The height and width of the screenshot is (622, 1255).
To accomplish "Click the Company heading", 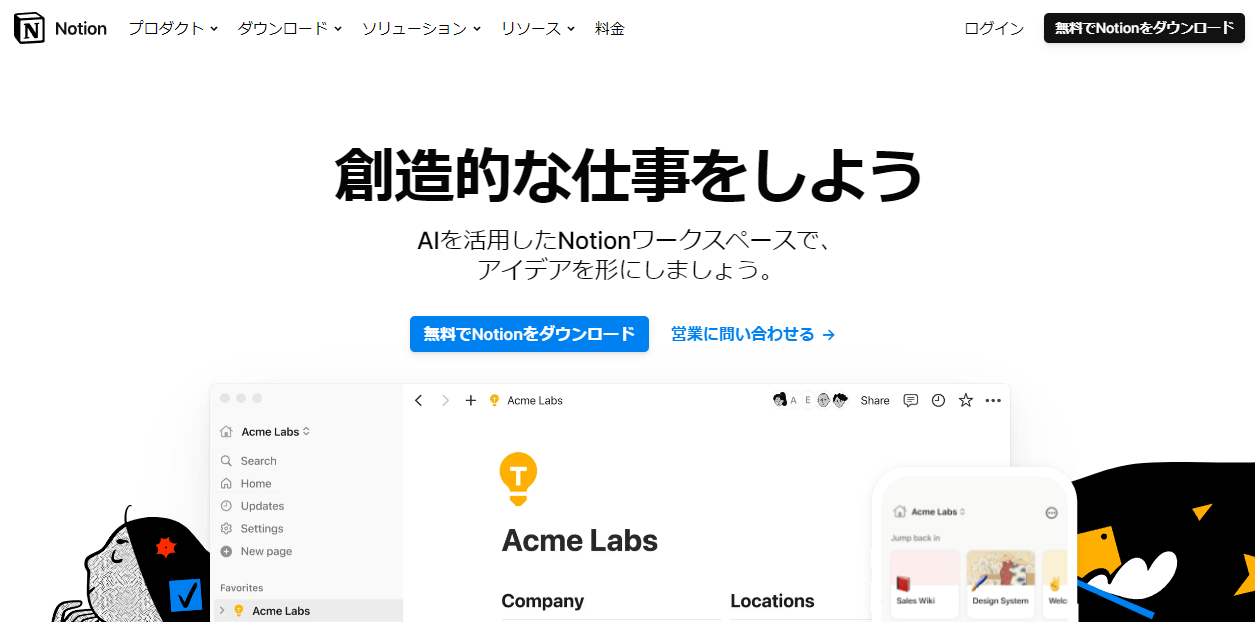I will pyautogui.click(x=543, y=601).
